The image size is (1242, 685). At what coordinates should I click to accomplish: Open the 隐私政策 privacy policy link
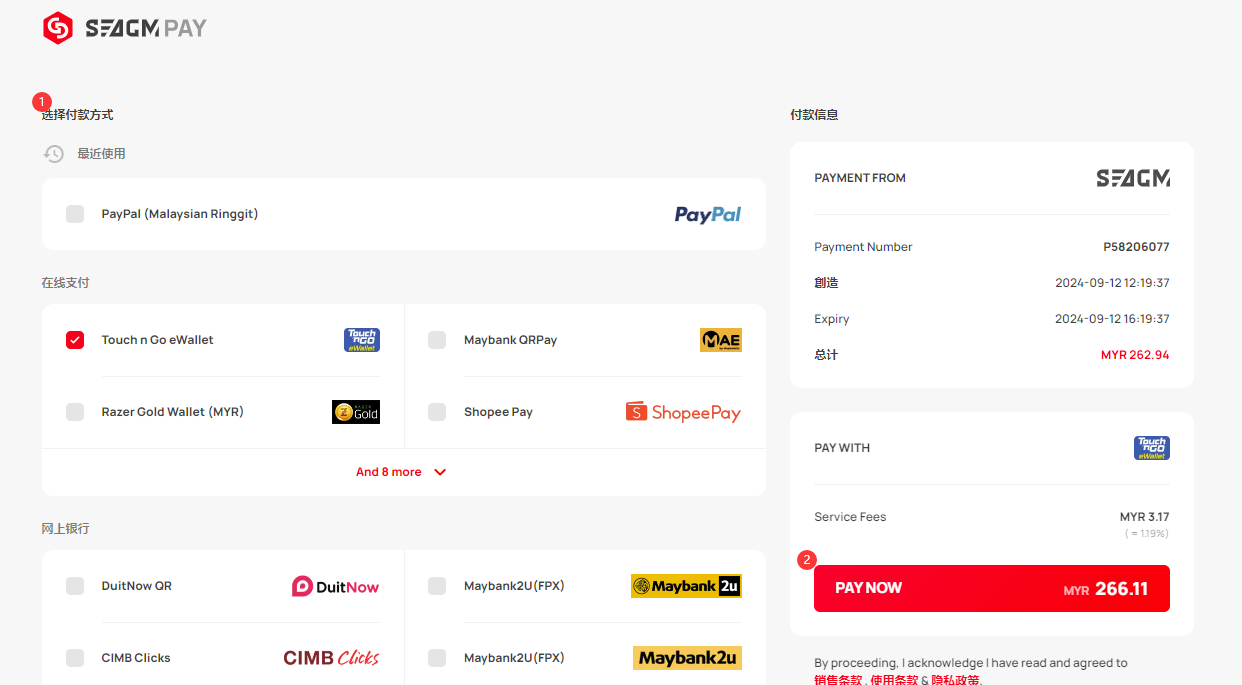[955, 679]
